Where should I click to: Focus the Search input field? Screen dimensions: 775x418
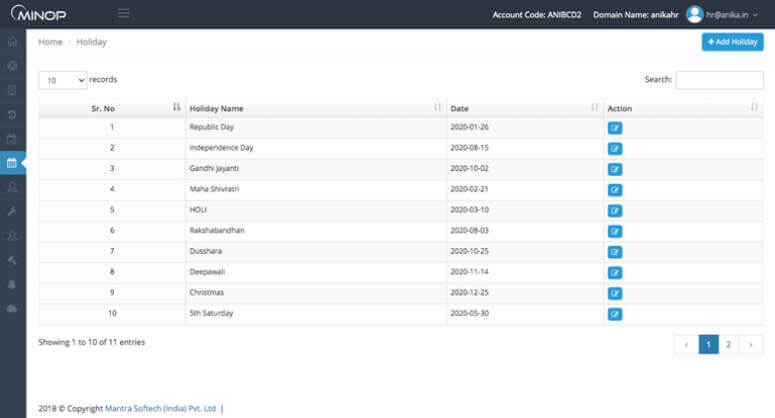(x=719, y=80)
